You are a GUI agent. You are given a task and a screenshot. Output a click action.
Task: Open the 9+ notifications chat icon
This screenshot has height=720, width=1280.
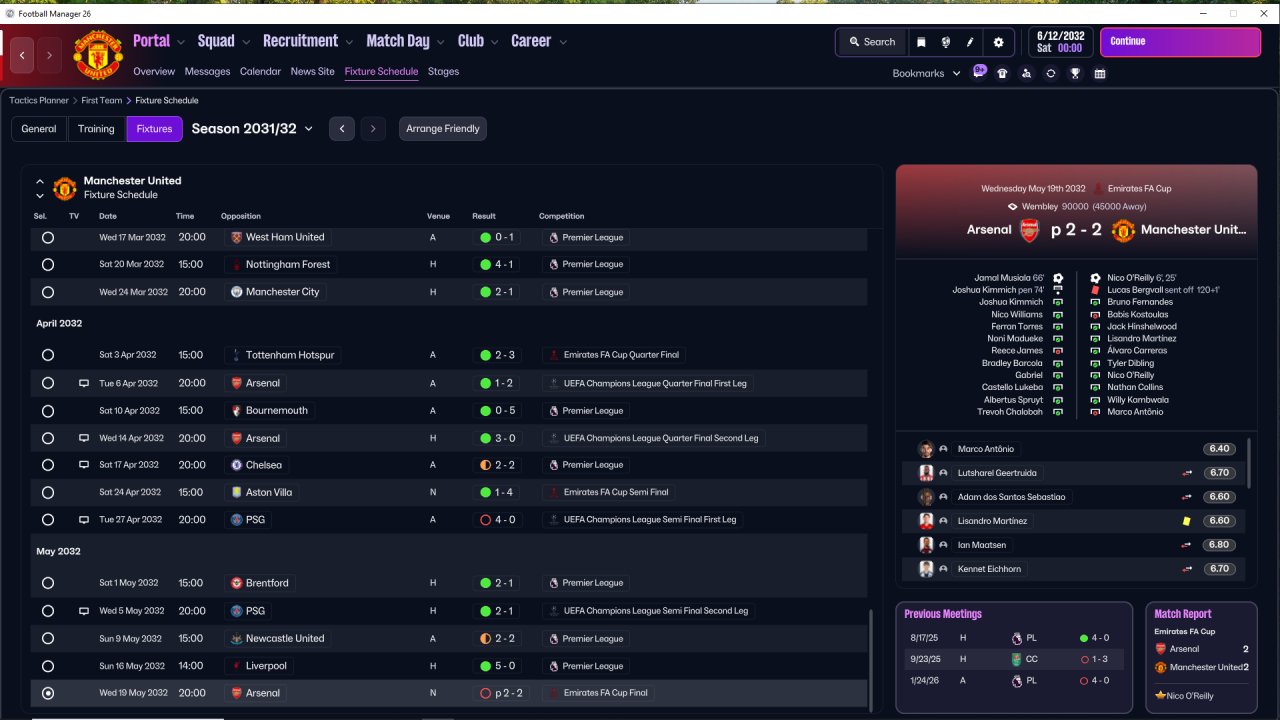(x=980, y=72)
